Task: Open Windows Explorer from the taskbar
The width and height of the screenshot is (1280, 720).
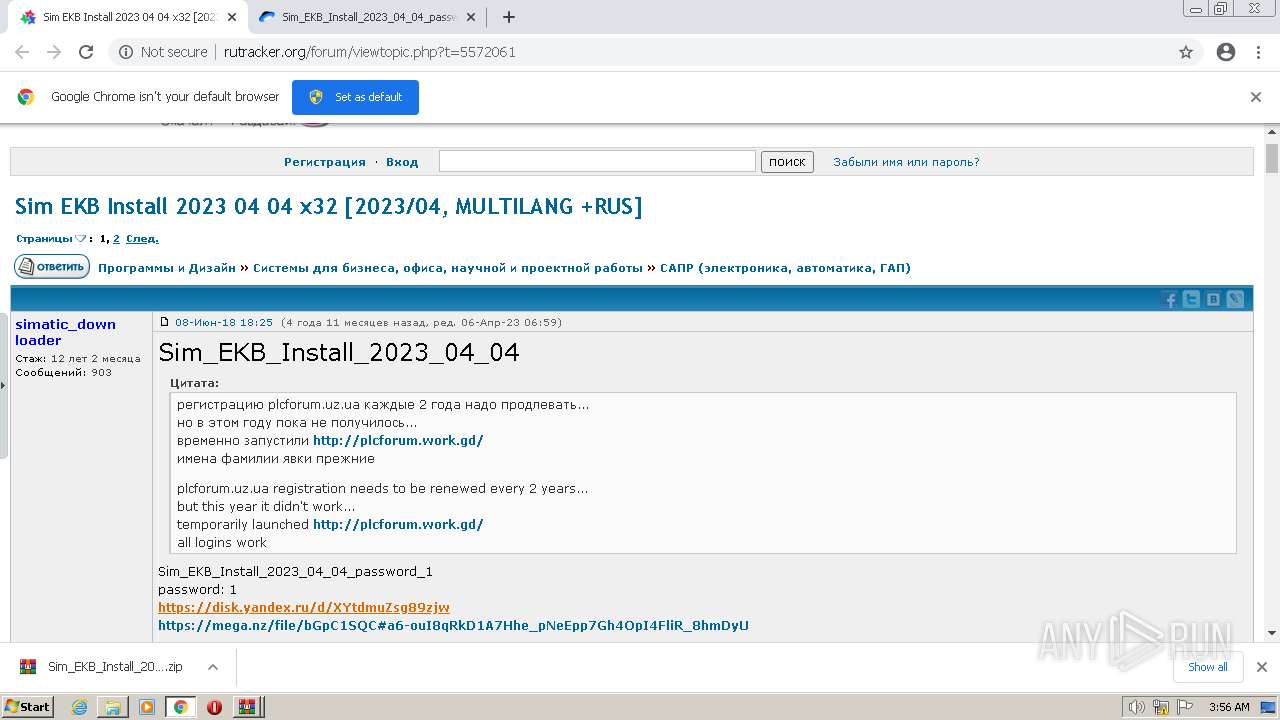Action: point(113,707)
